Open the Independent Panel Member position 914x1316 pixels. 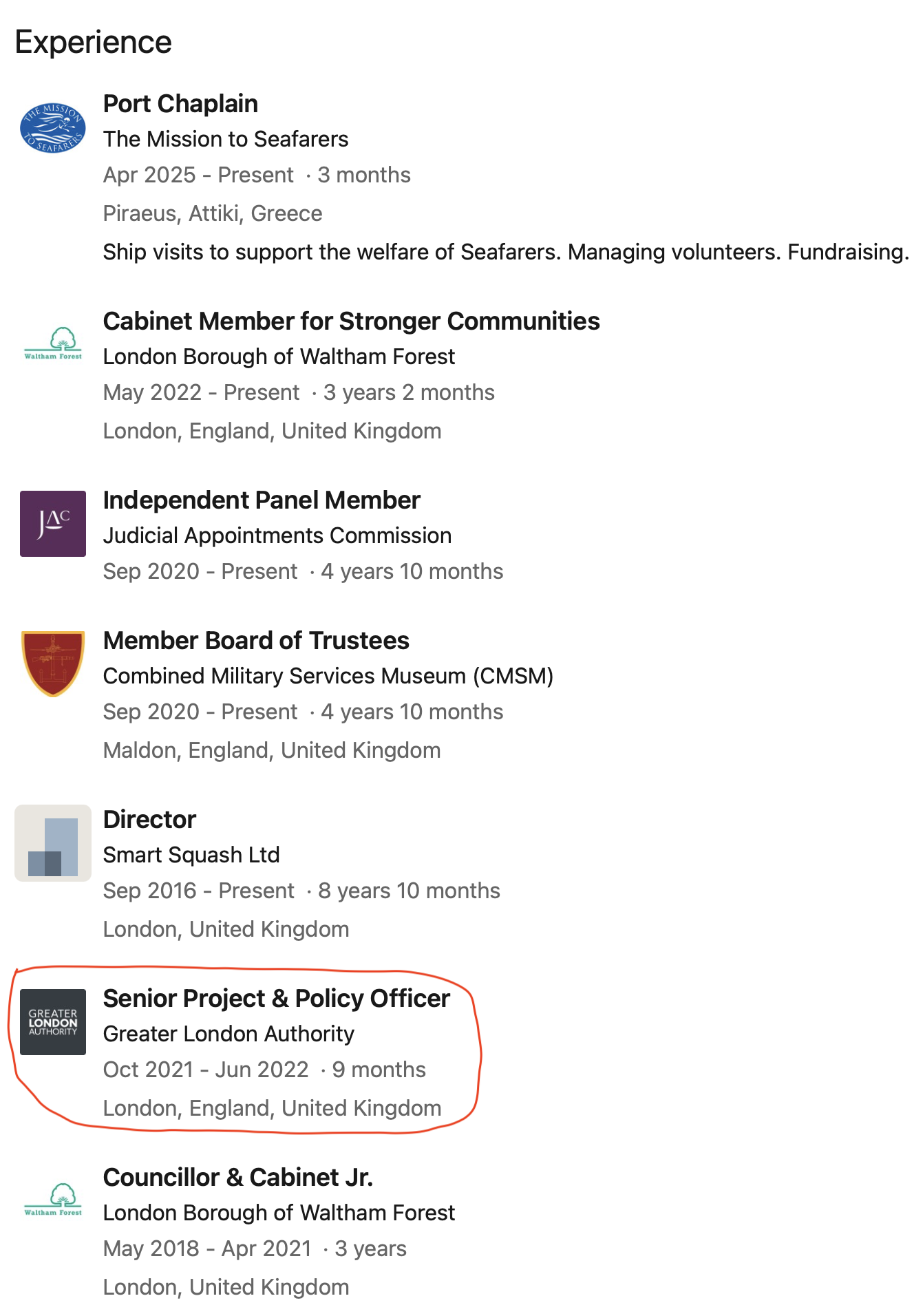point(262,500)
